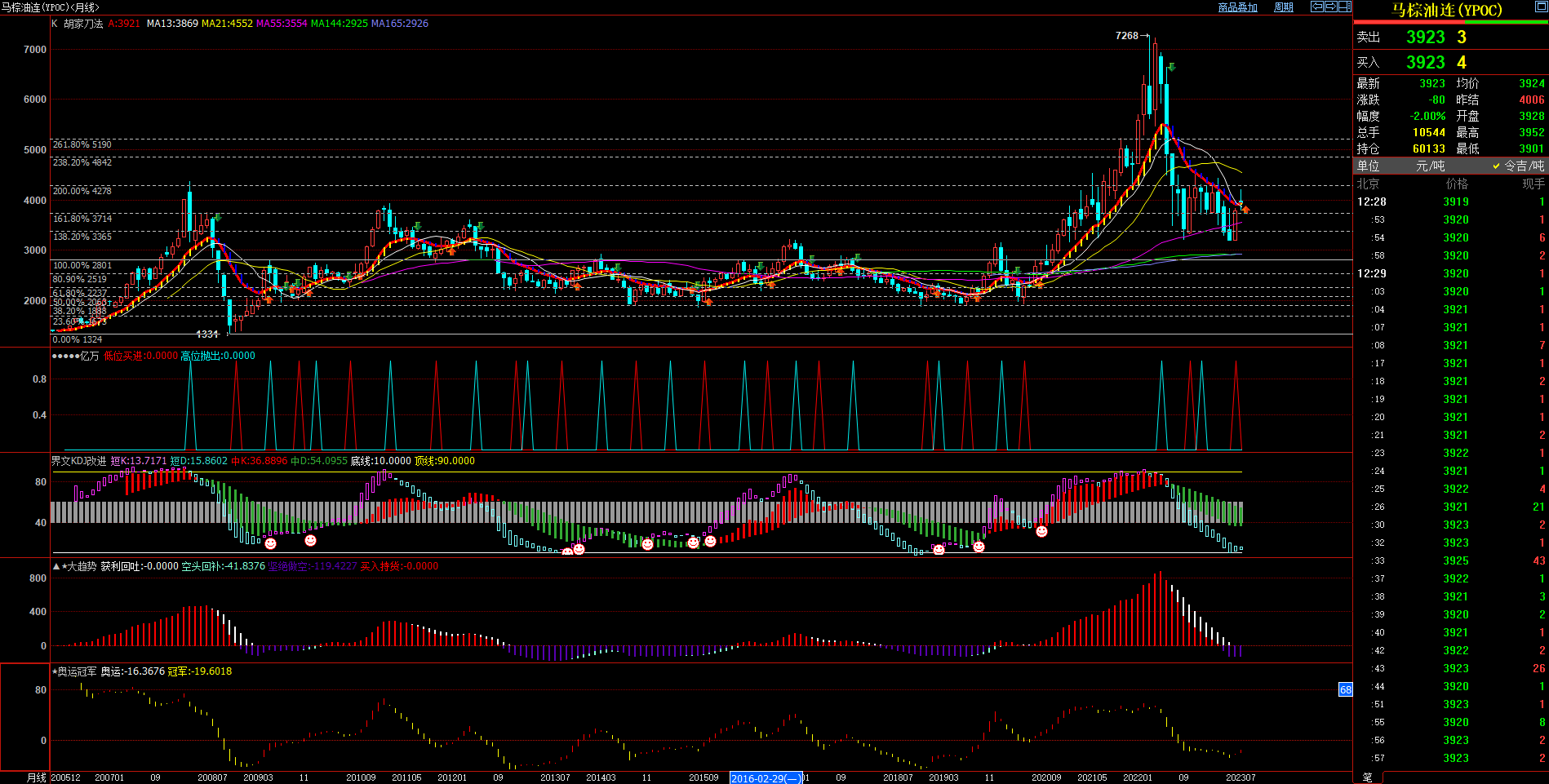The width and height of the screenshot is (1549, 784).
Task: Click the 月线 period label at bottom-left
Action: coord(37,777)
